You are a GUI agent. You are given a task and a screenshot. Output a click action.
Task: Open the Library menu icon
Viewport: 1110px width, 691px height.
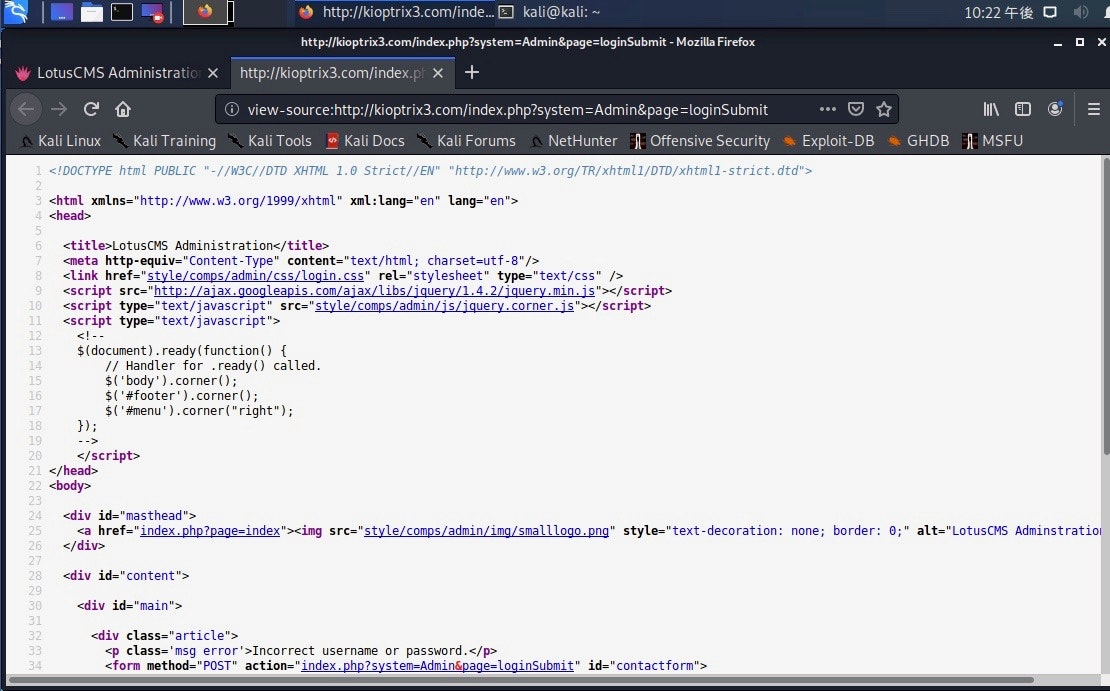click(x=991, y=109)
